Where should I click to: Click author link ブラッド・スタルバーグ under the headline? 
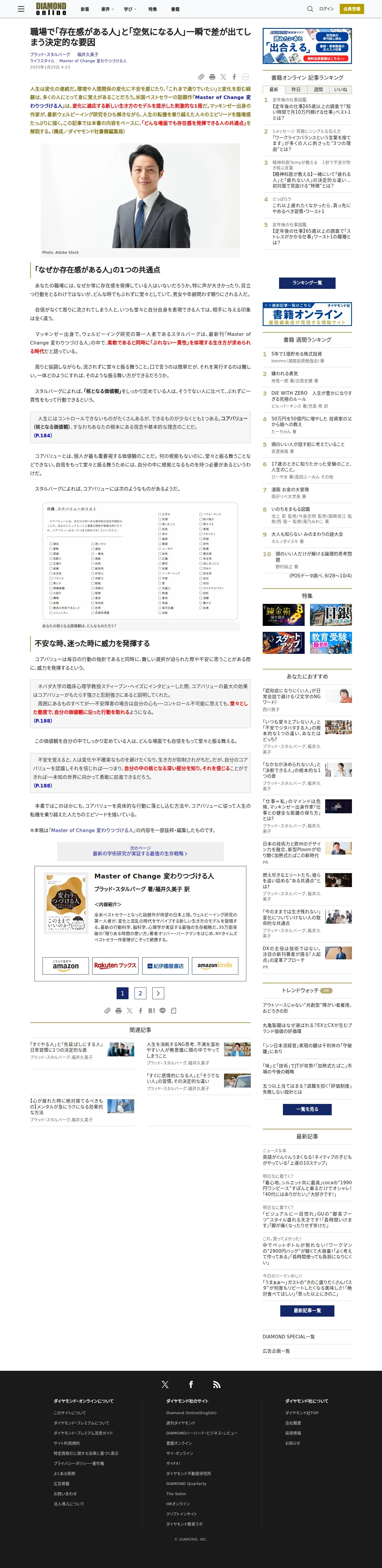click(x=50, y=55)
